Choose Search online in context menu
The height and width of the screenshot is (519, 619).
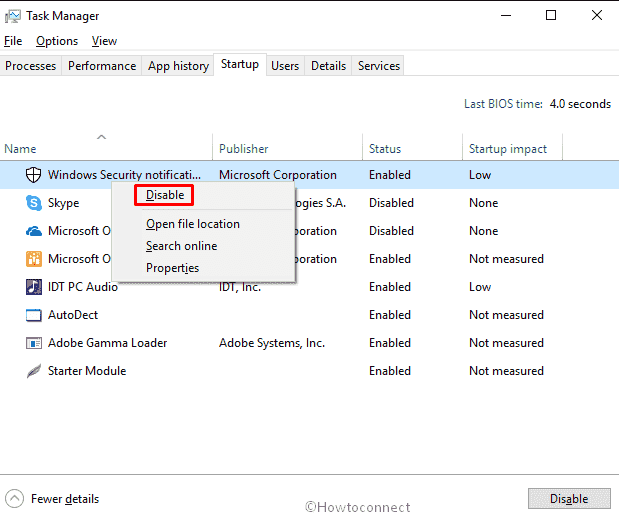(x=182, y=246)
